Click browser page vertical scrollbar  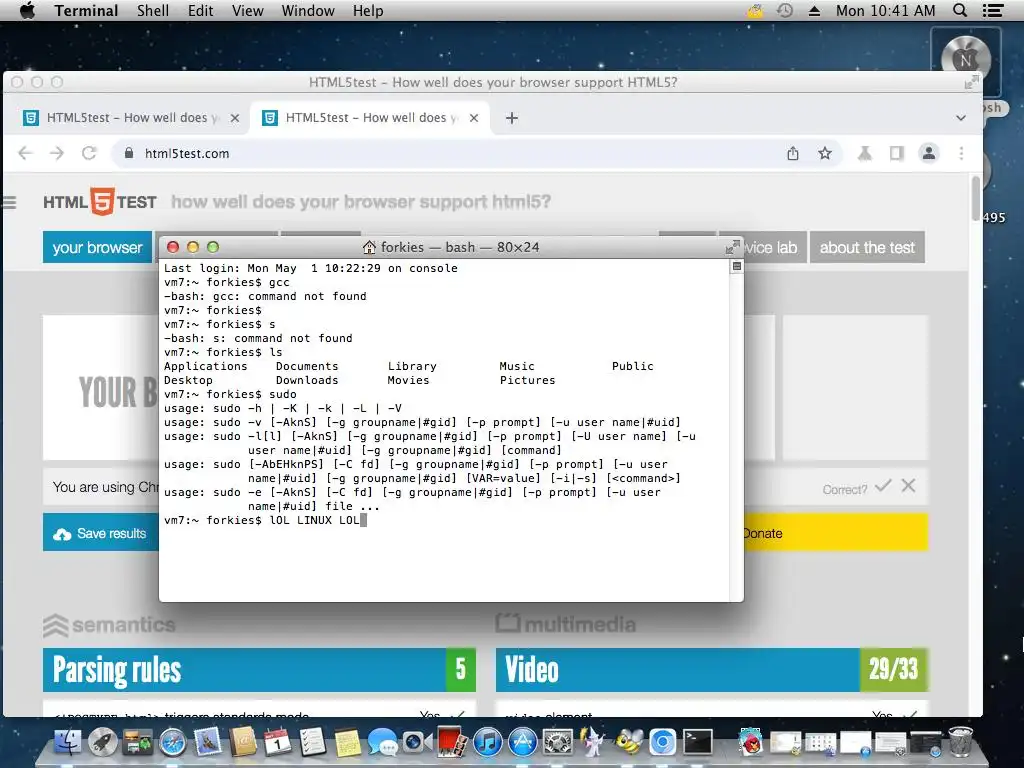[x=976, y=199]
